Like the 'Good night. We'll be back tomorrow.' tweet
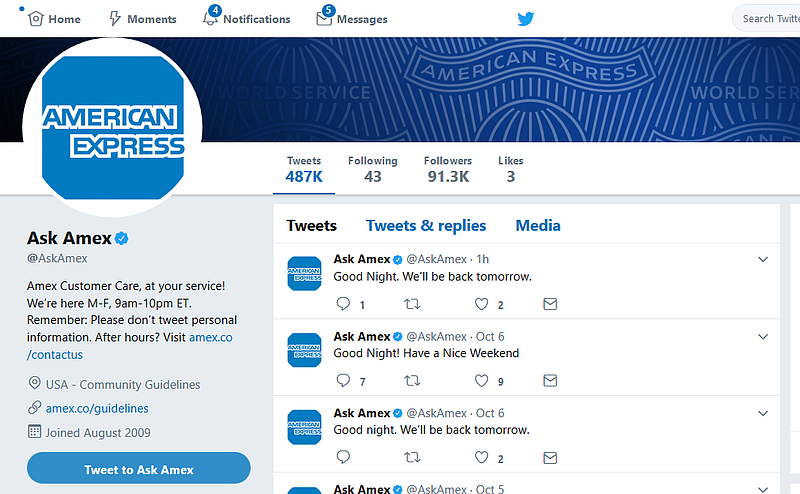Image resolution: width=800 pixels, height=494 pixels. point(481,457)
